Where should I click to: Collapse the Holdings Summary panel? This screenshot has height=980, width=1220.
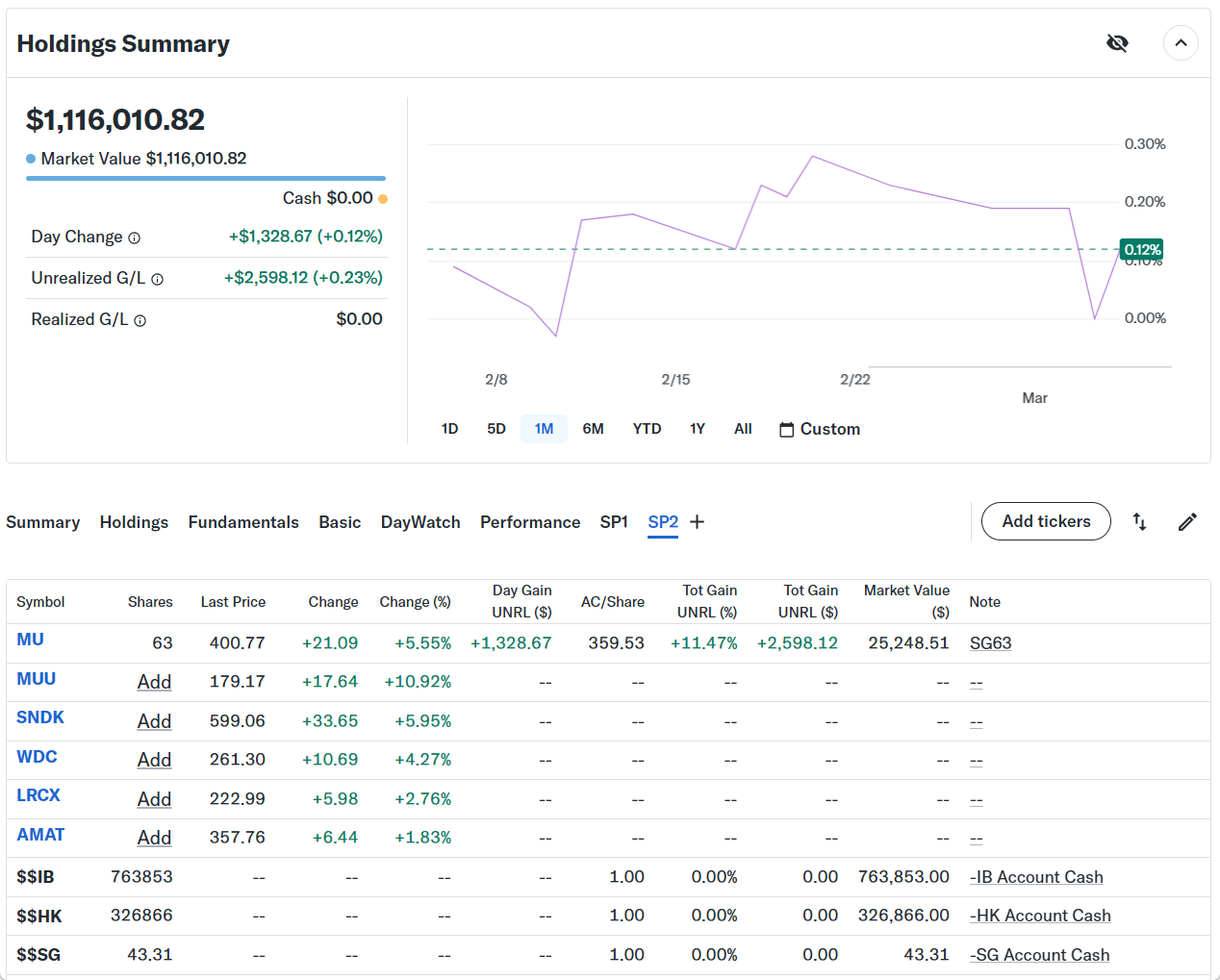pos(1181,43)
